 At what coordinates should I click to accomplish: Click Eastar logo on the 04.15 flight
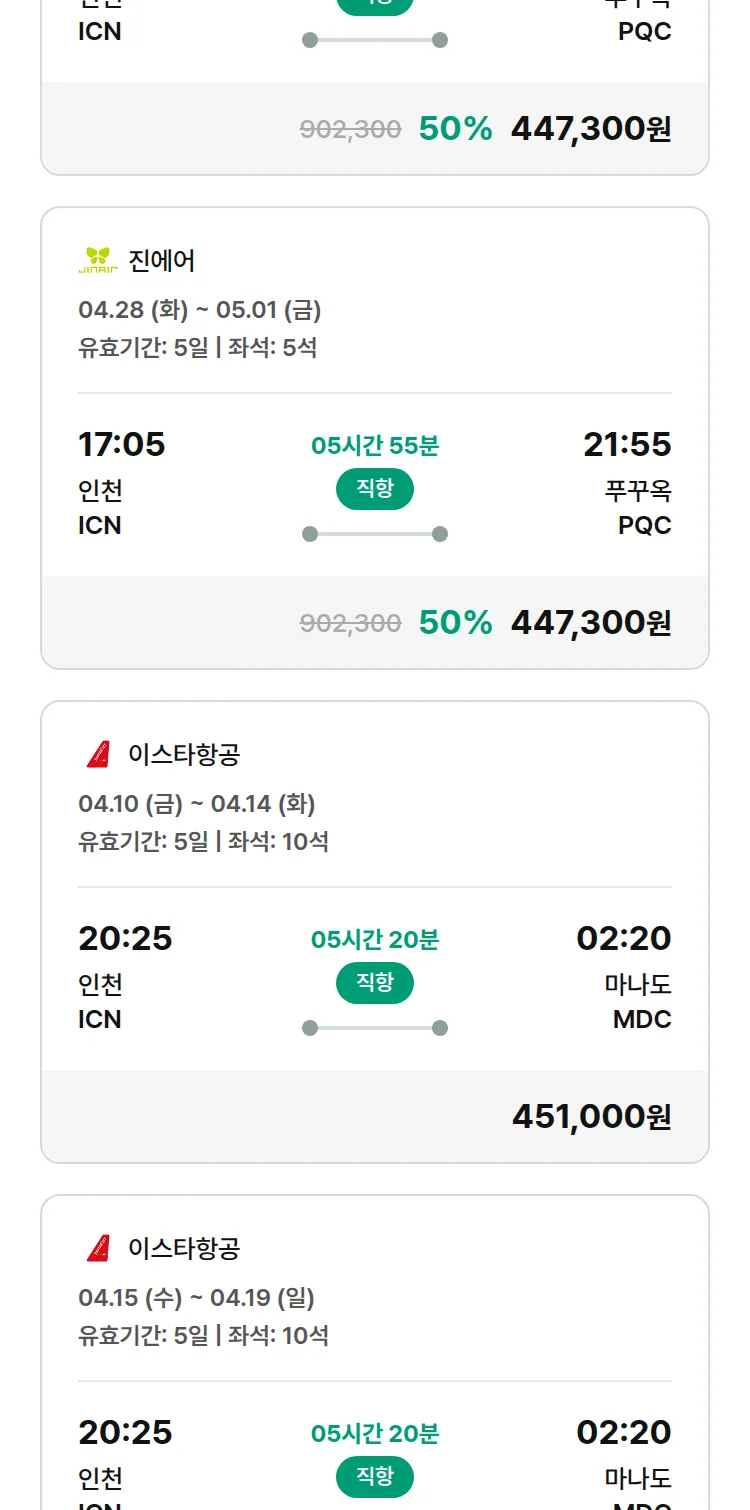click(x=98, y=1248)
